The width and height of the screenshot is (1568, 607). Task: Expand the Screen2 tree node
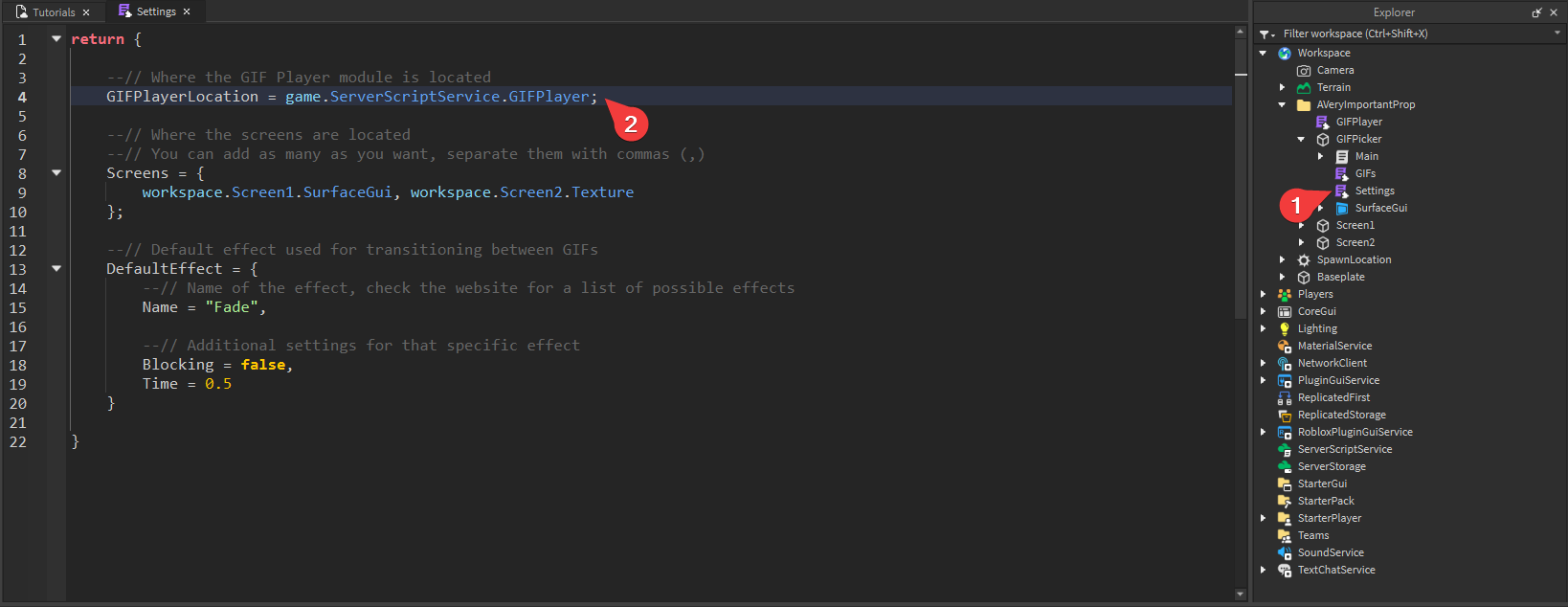(x=1302, y=242)
